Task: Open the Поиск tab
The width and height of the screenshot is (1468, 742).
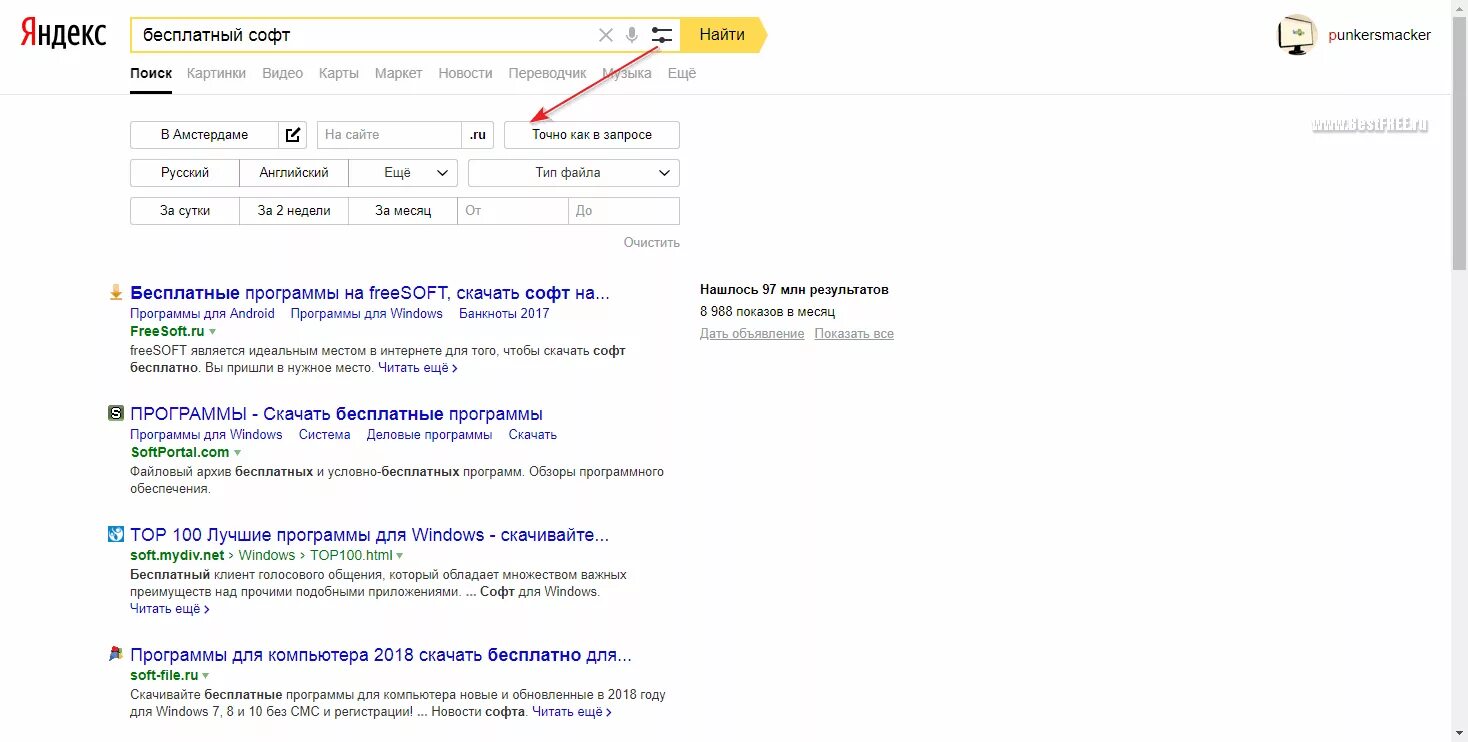Action: click(x=151, y=73)
